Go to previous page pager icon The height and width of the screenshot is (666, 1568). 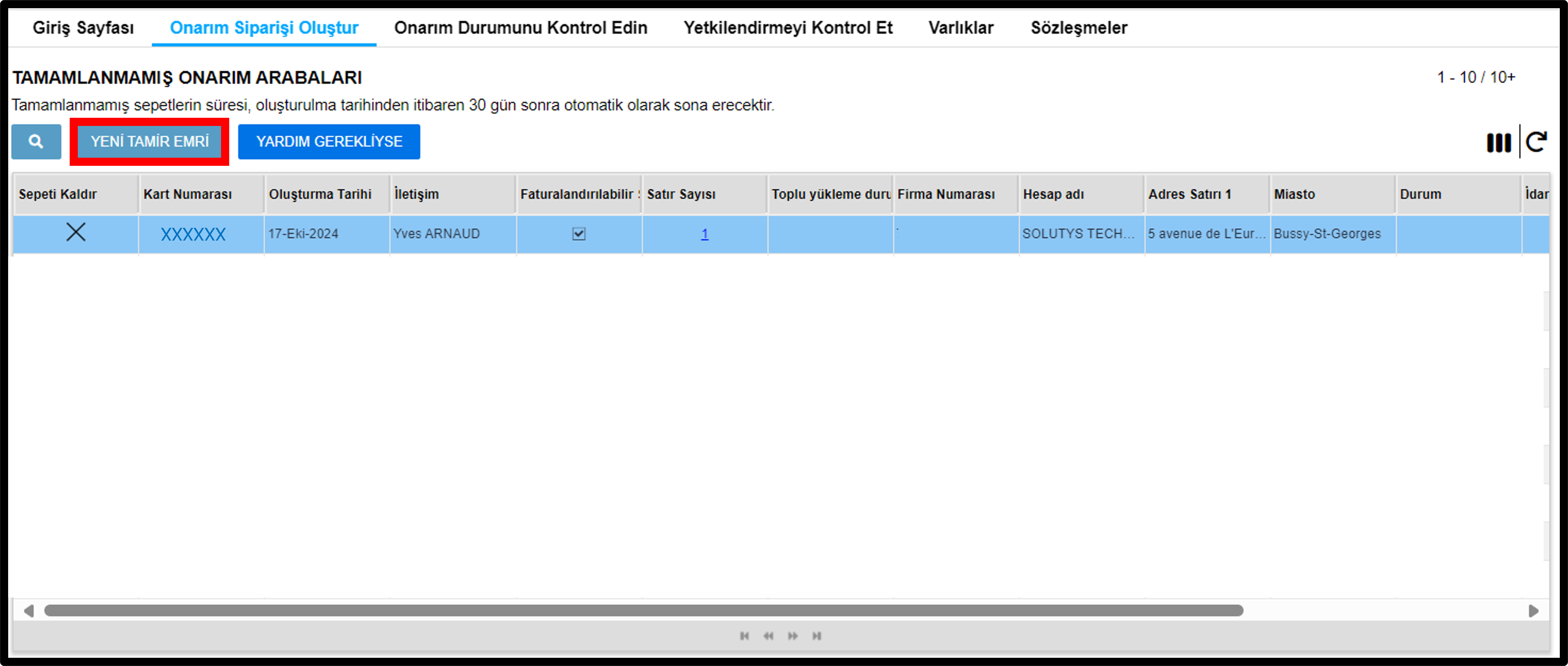coord(769,635)
